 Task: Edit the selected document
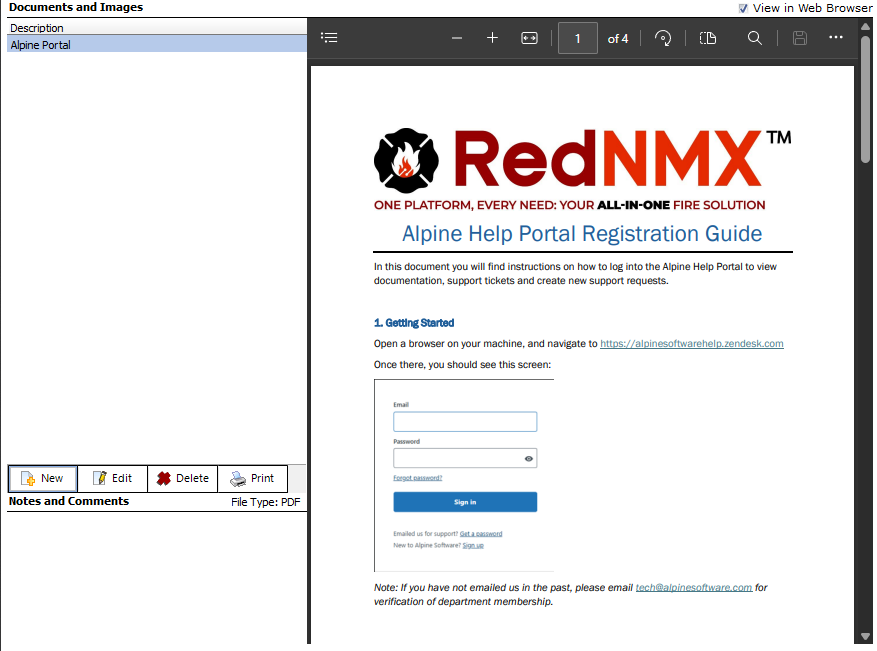click(112, 478)
